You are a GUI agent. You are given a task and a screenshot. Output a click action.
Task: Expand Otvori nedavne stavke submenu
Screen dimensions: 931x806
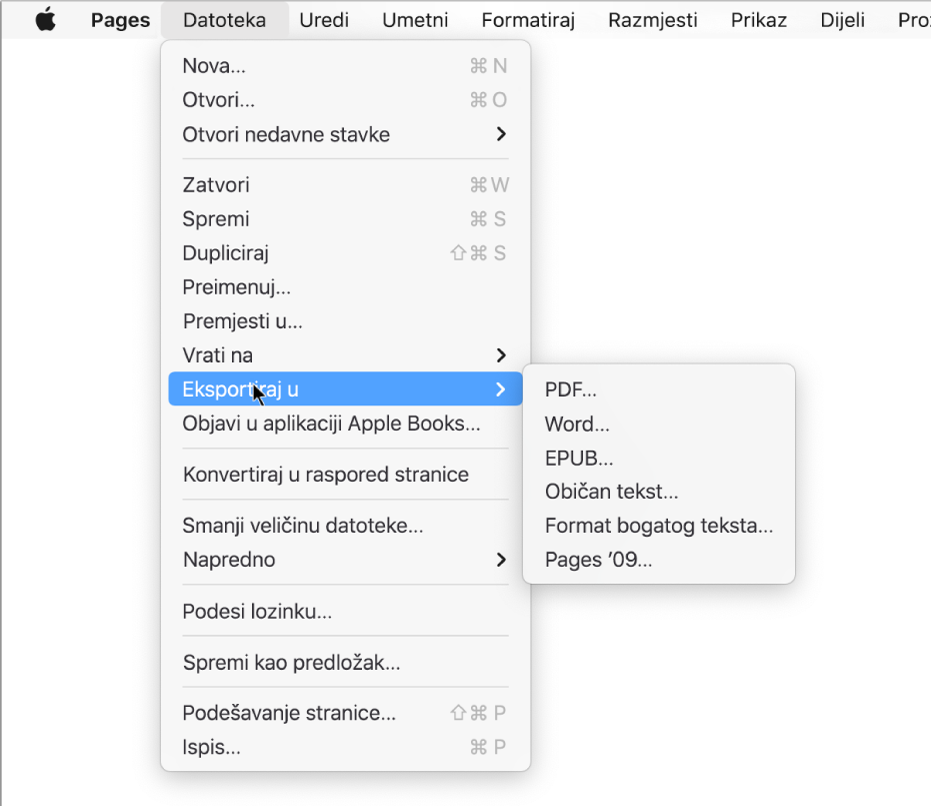346,134
